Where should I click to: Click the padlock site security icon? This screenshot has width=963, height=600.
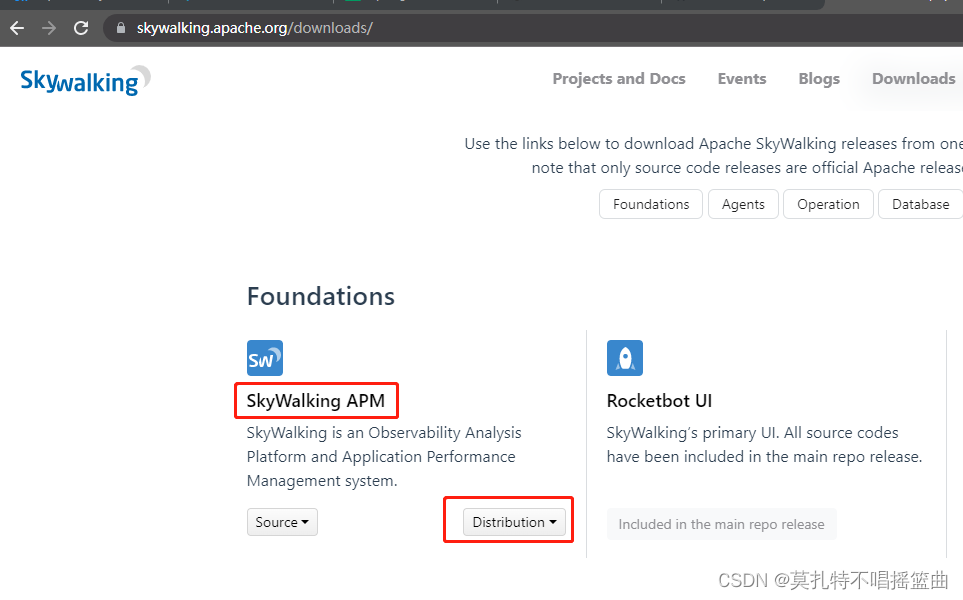121,28
